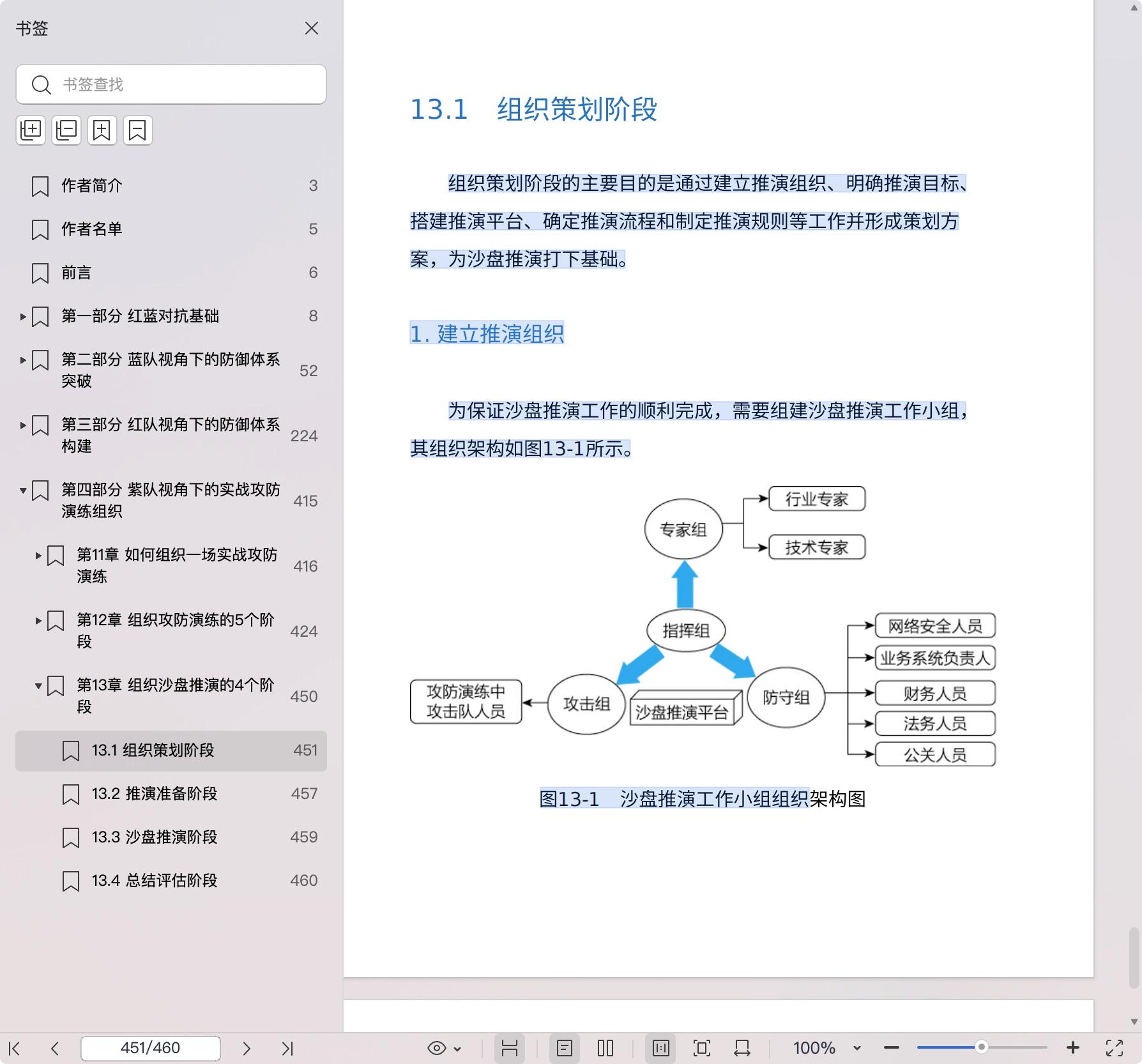Image resolution: width=1142 pixels, height=1064 pixels.
Task: Collapse 第13章 组织沙盘推演的4个阶段
Action: (x=38, y=686)
